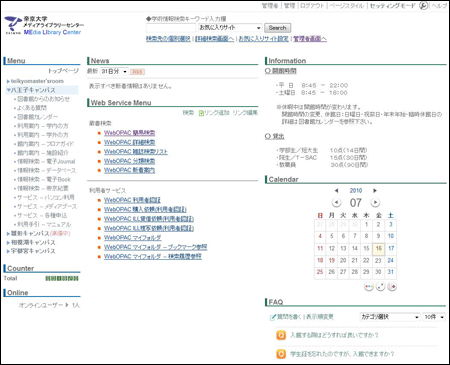Open 図書館カレンダー in the Menu panel
This screenshot has width=450, height=365.
point(38,117)
